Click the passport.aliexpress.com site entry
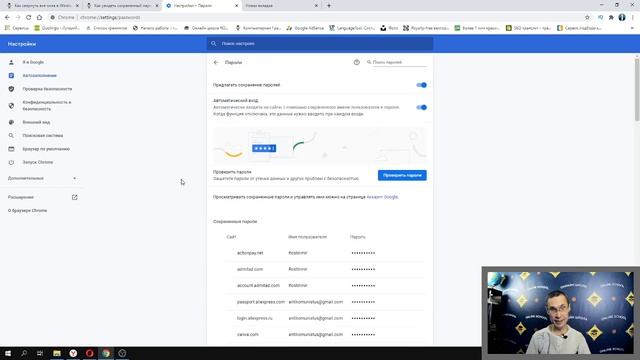This screenshot has height=360, width=640. (x=260, y=302)
